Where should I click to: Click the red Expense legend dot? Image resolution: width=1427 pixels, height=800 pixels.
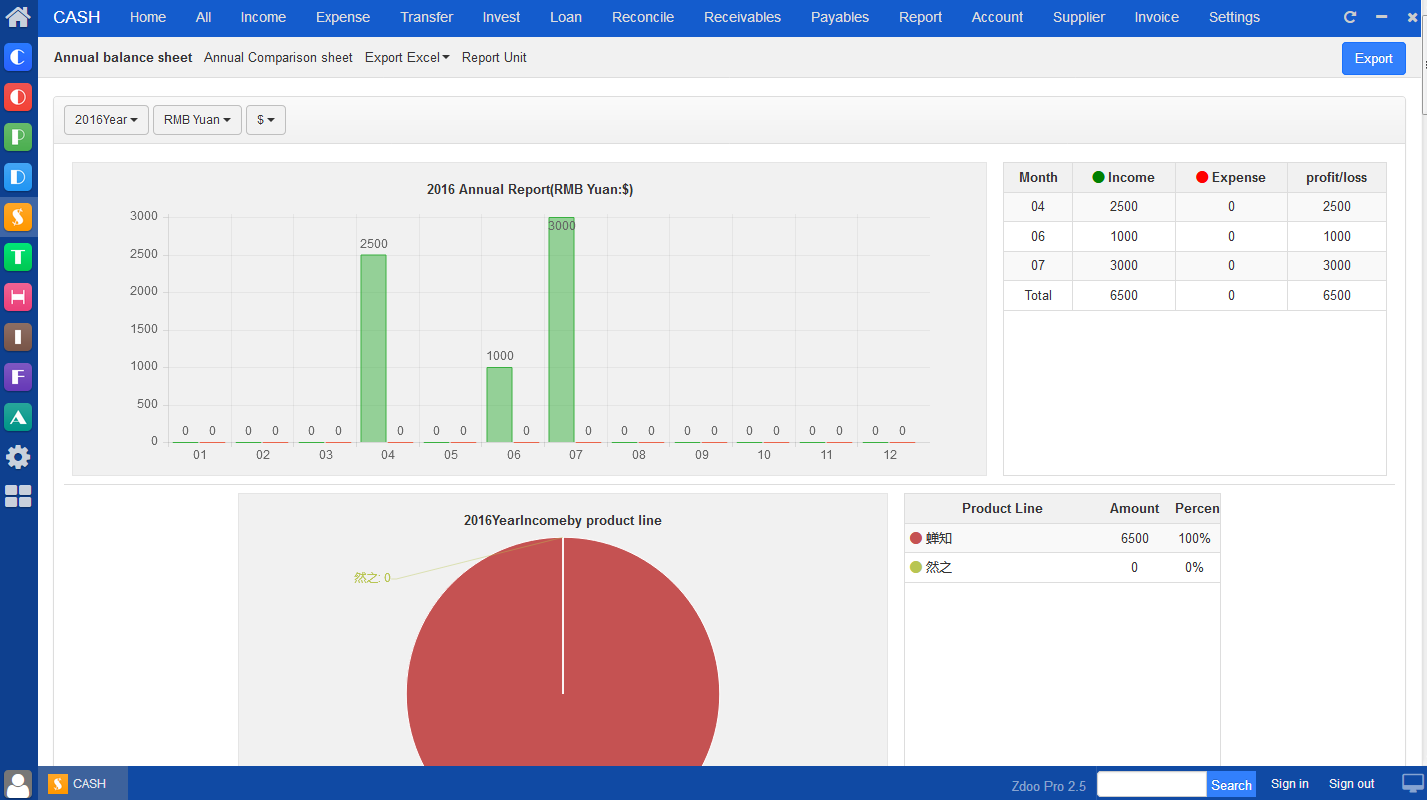[1202, 178]
